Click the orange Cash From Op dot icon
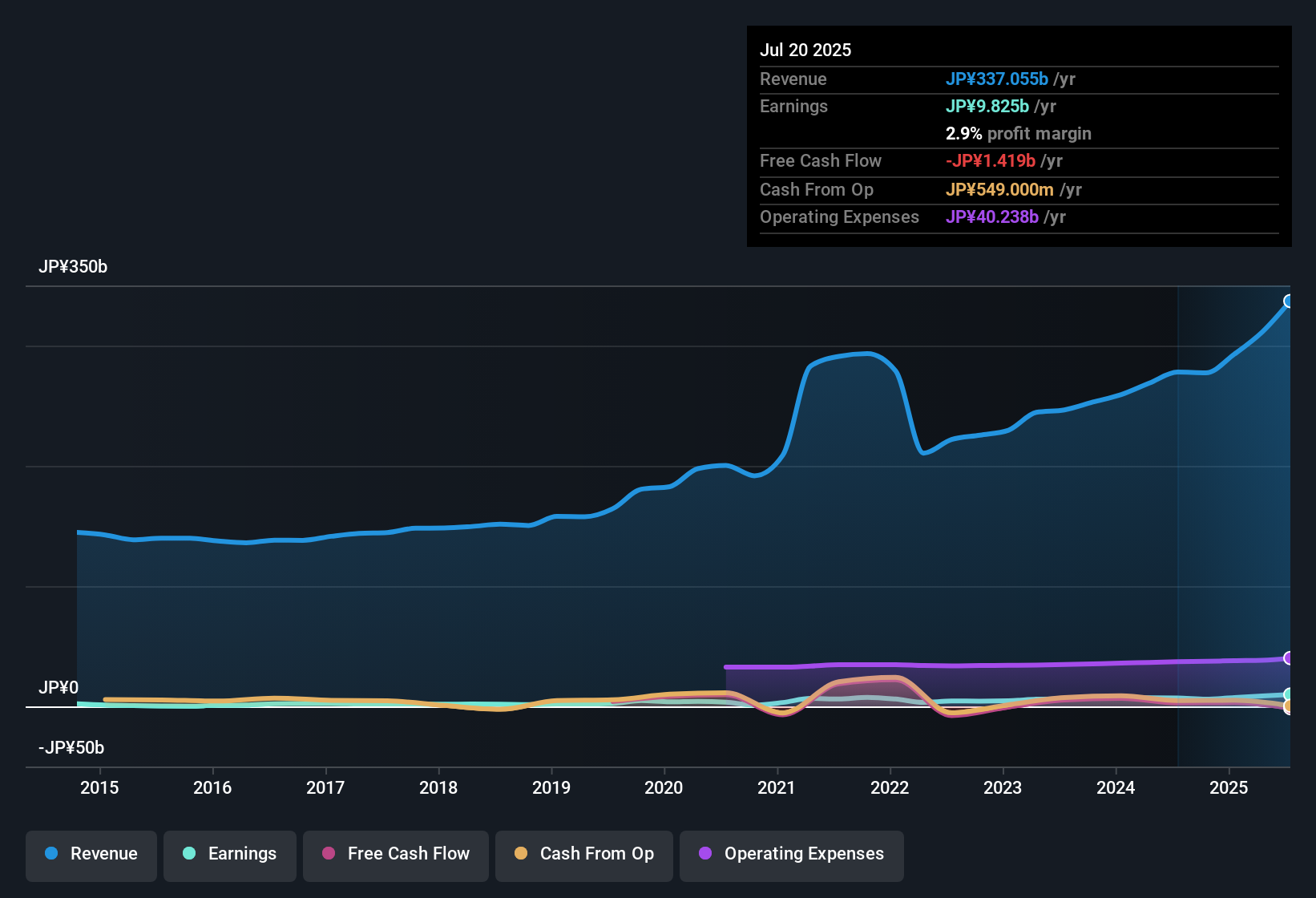 [x=521, y=854]
